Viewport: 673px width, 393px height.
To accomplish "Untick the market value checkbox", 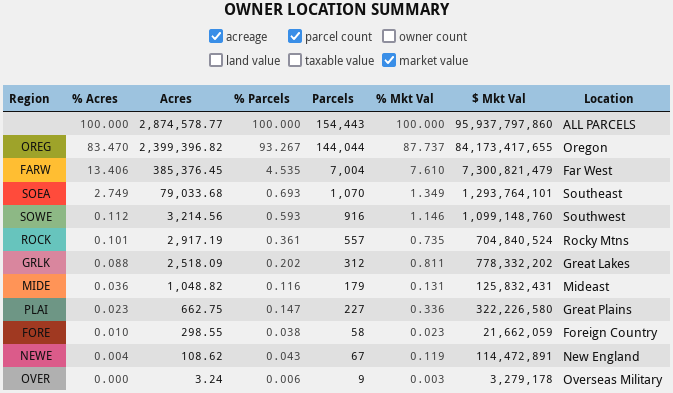I will (x=389, y=60).
